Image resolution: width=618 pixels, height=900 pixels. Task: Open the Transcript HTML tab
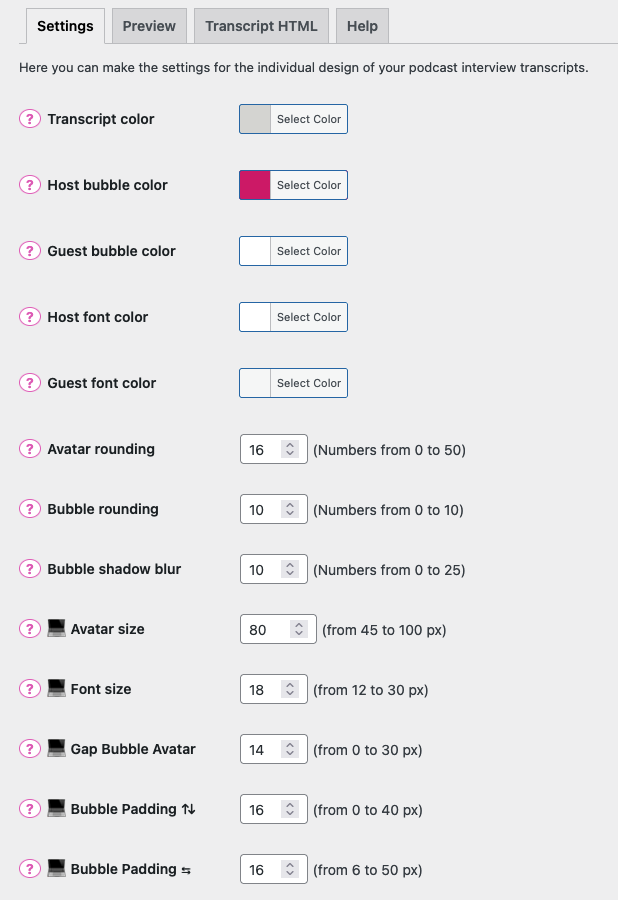261,26
